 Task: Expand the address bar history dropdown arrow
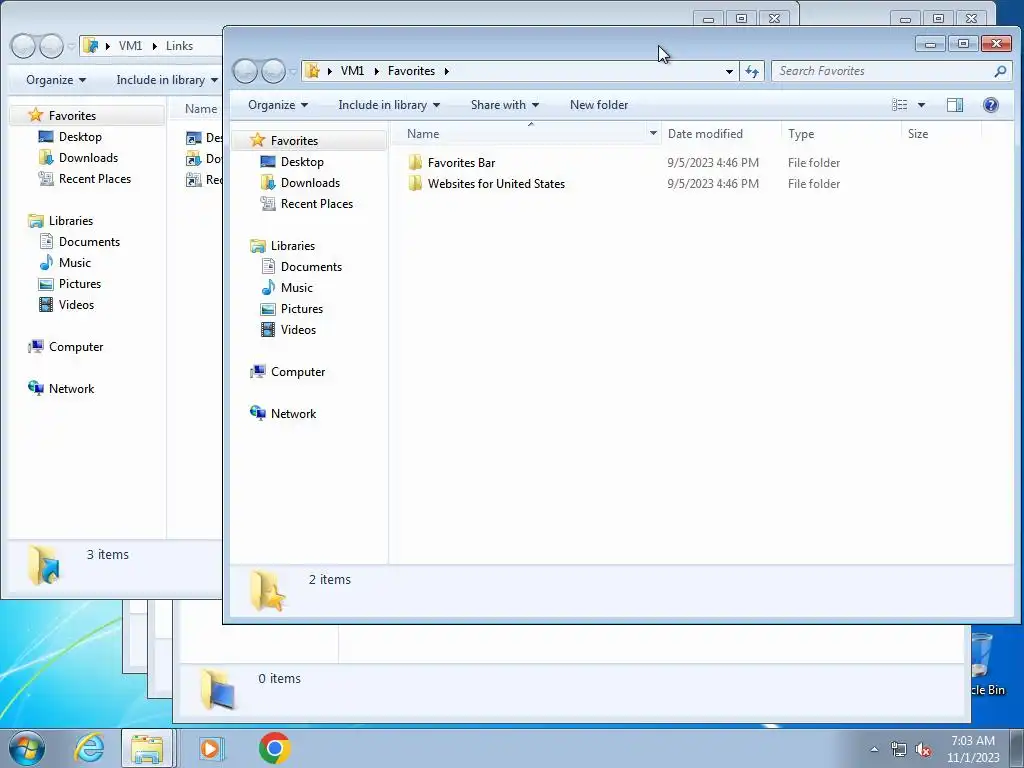pyautogui.click(x=729, y=71)
